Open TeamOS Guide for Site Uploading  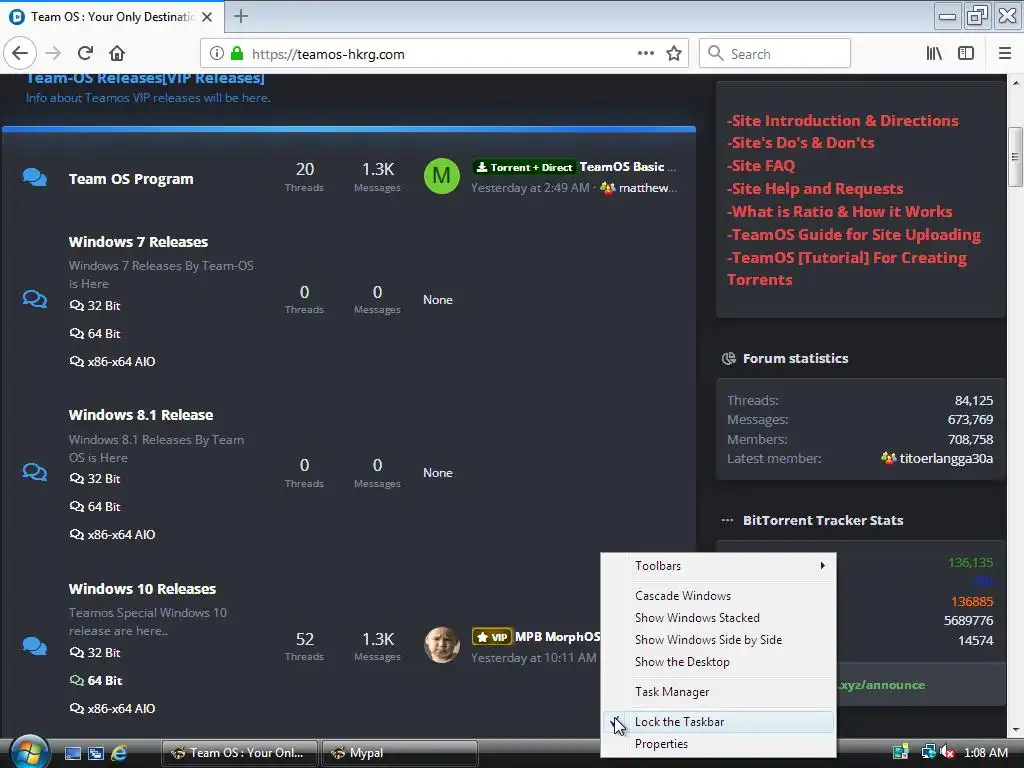tap(854, 234)
